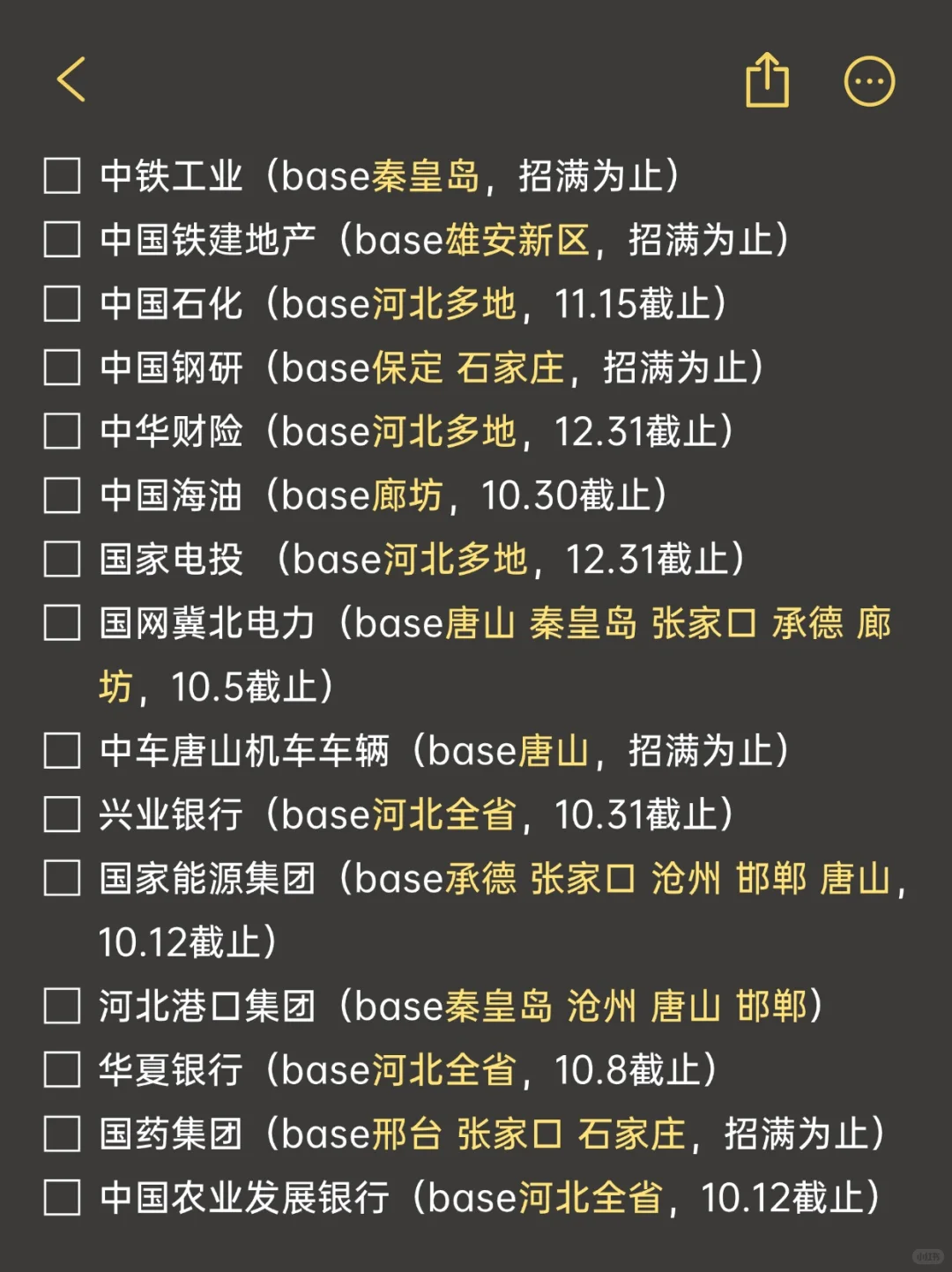Tick the 中国石化 checkbox

(x=63, y=303)
